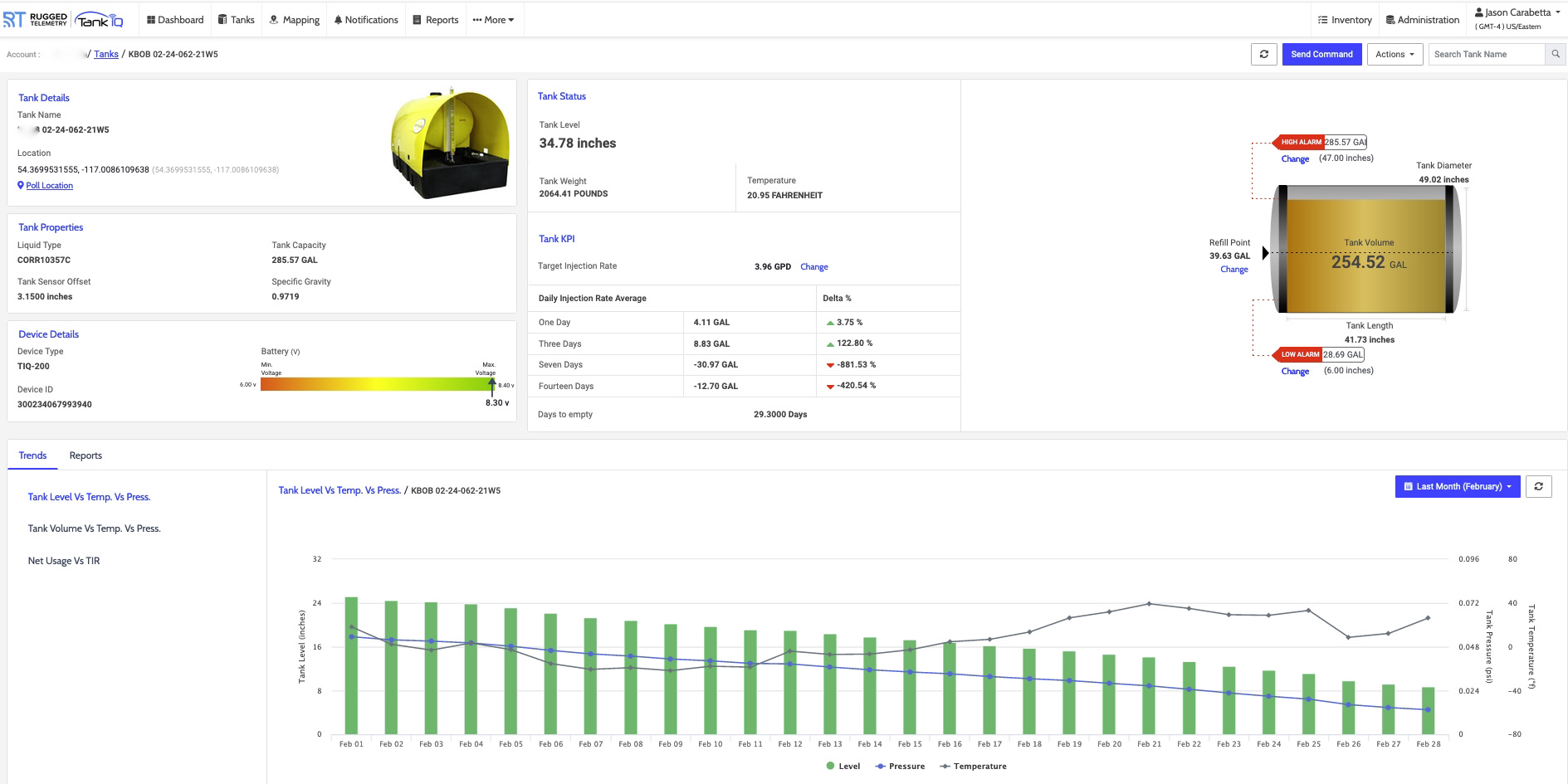Expand the Actions dropdown
The image size is (1568, 784).
[x=1394, y=54]
